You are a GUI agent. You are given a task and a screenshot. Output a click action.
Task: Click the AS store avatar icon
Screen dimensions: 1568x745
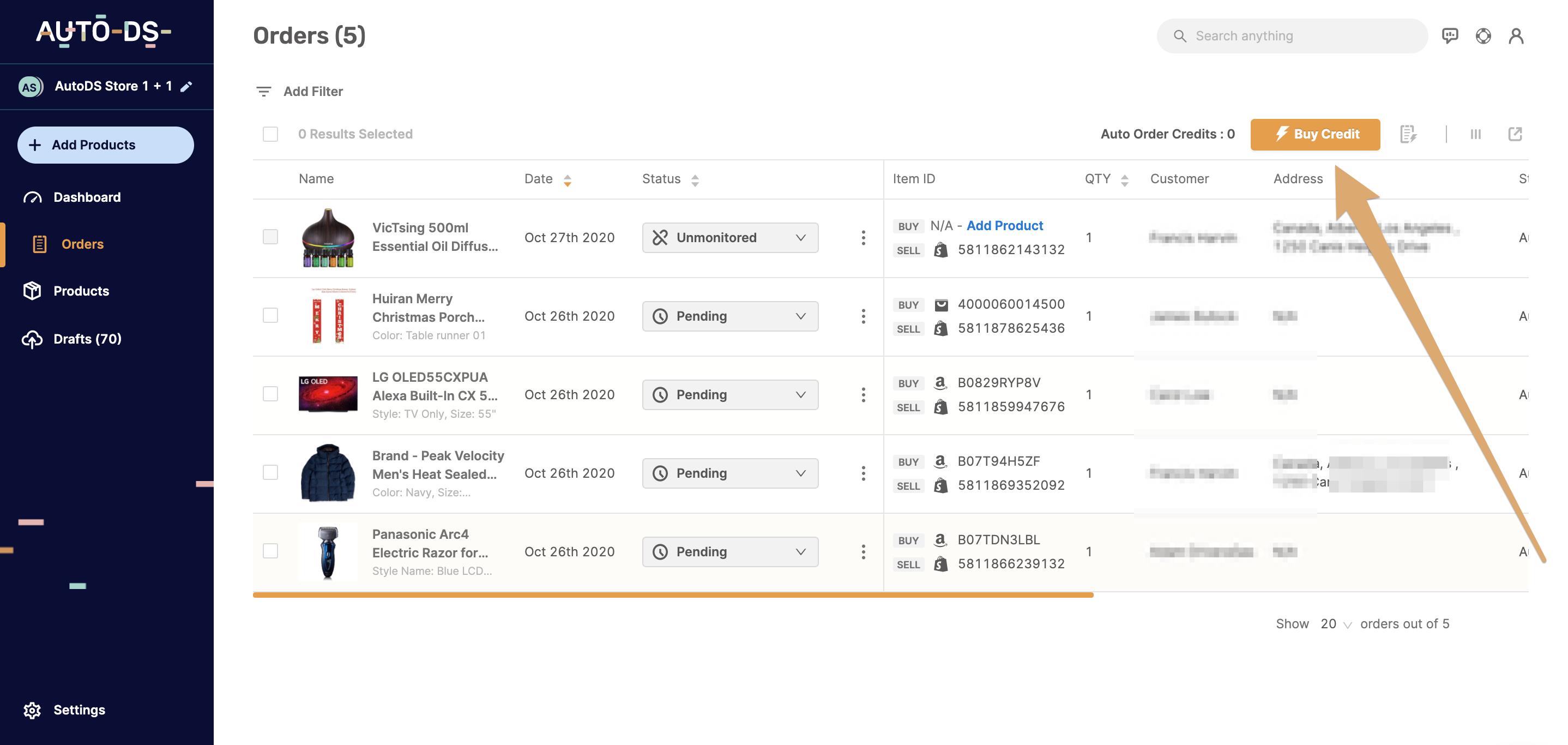[x=30, y=86]
